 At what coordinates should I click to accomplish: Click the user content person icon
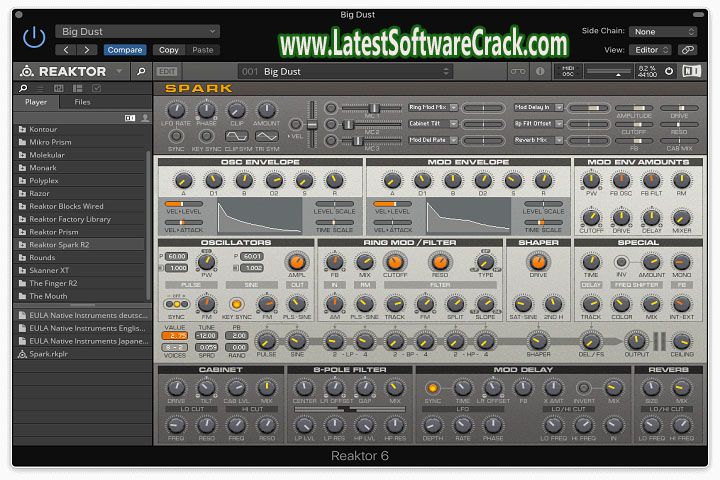coord(145,118)
